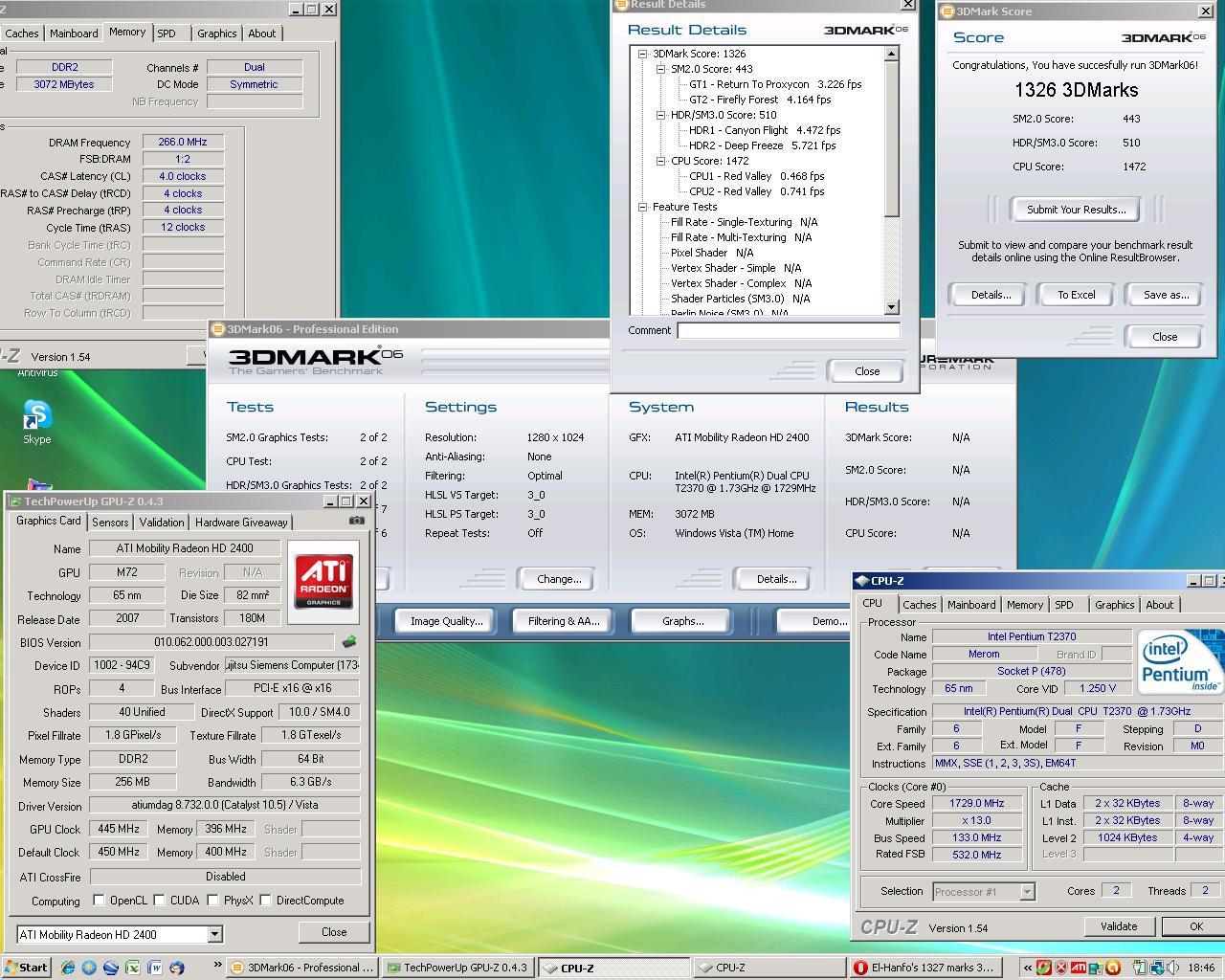Image resolution: width=1225 pixels, height=980 pixels.
Task: Click the power plug tray icon
Action: point(1141,968)
